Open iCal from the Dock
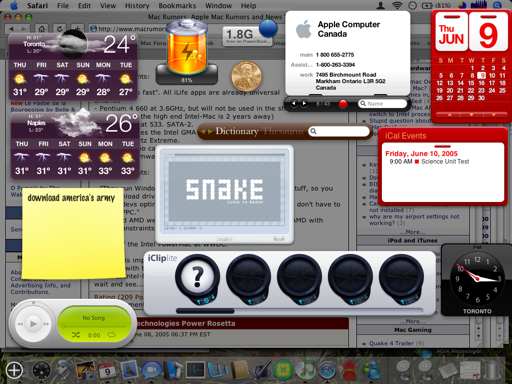512x384 pixels. pyautogui.click(x=107, y=370)
